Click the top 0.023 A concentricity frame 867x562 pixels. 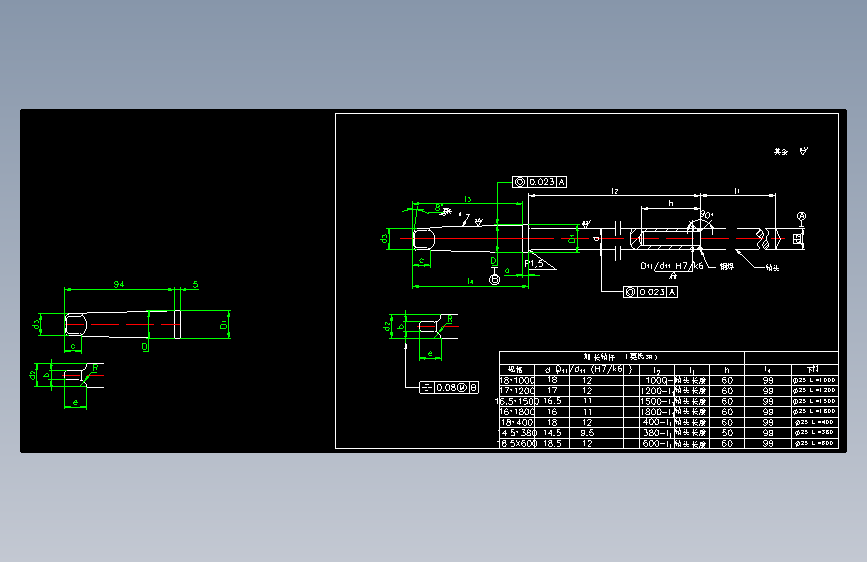pos(539,182)
